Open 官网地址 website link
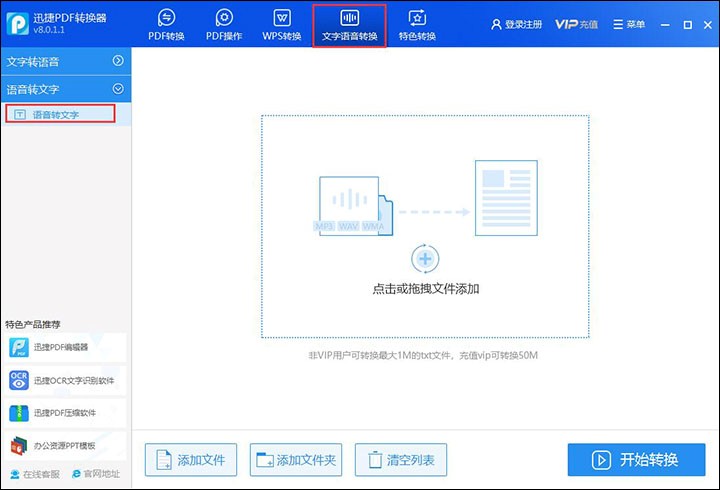 pyautogui.click(x=96, y=474)
